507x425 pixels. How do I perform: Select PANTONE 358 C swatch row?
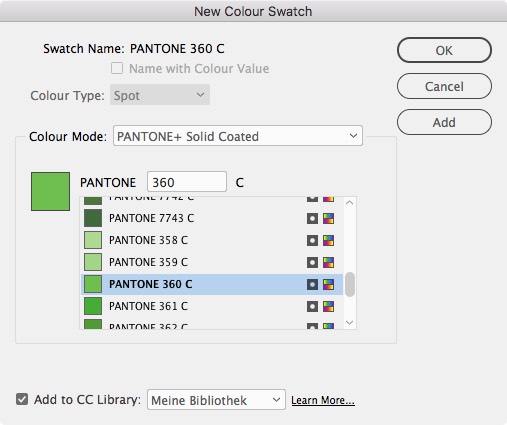tap(212, 240)
